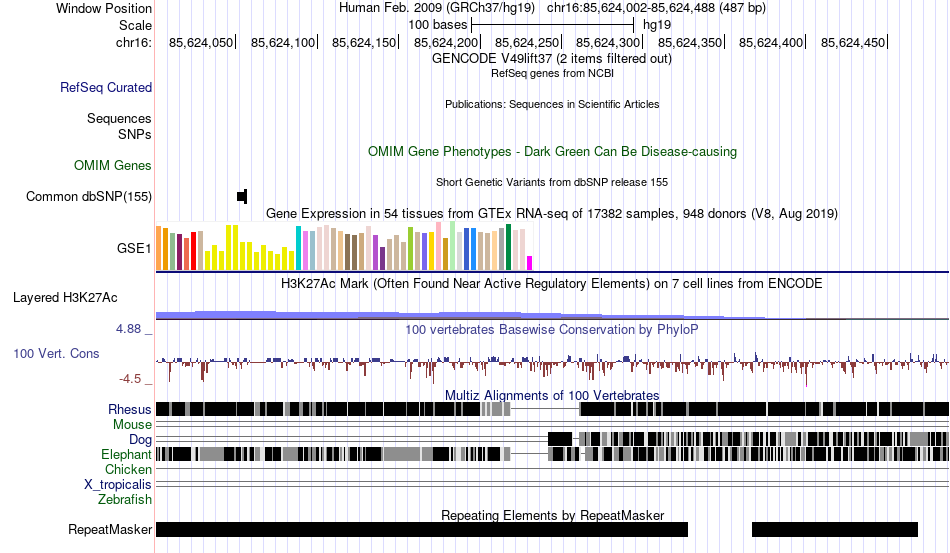Click the Chicken alignment row label
The height and width of the screenshot is (553, 950).
click(128, 469)
